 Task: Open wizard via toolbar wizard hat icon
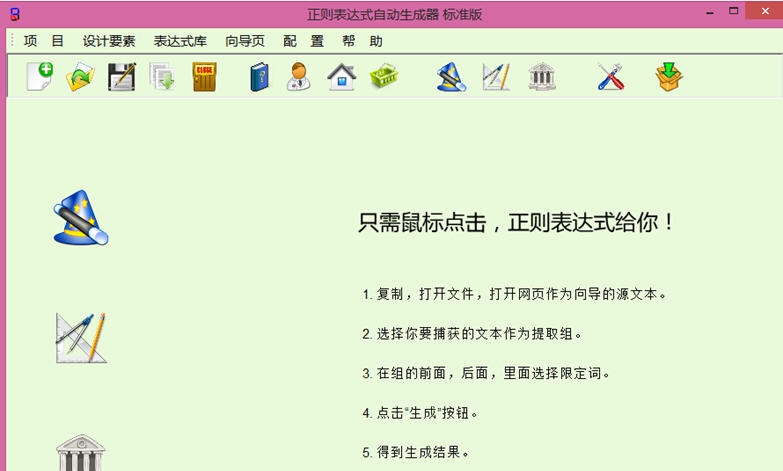(451, 77)
